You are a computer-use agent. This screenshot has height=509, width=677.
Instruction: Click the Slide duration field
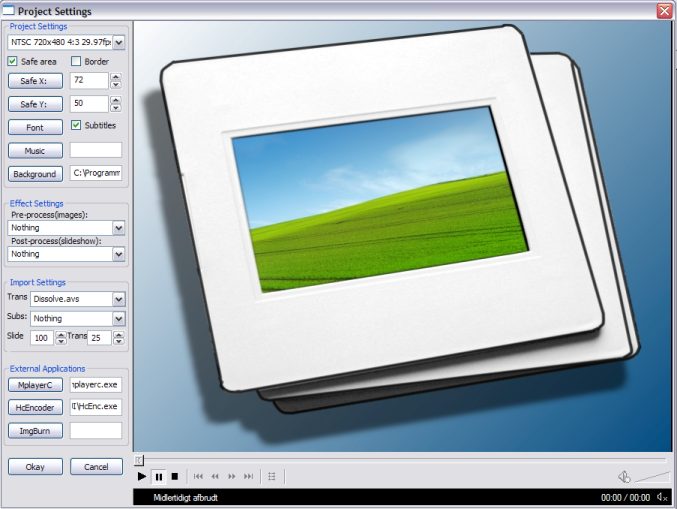point(42,338)
